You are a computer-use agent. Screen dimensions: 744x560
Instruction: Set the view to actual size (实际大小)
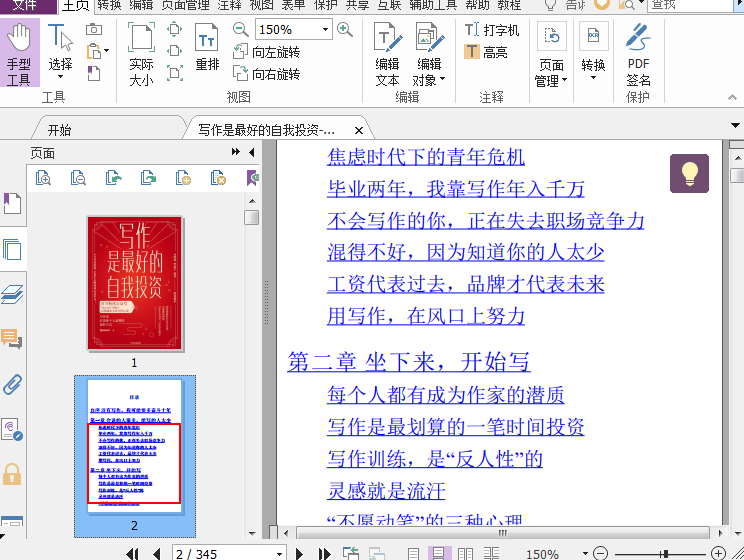(x=141, y=54)
